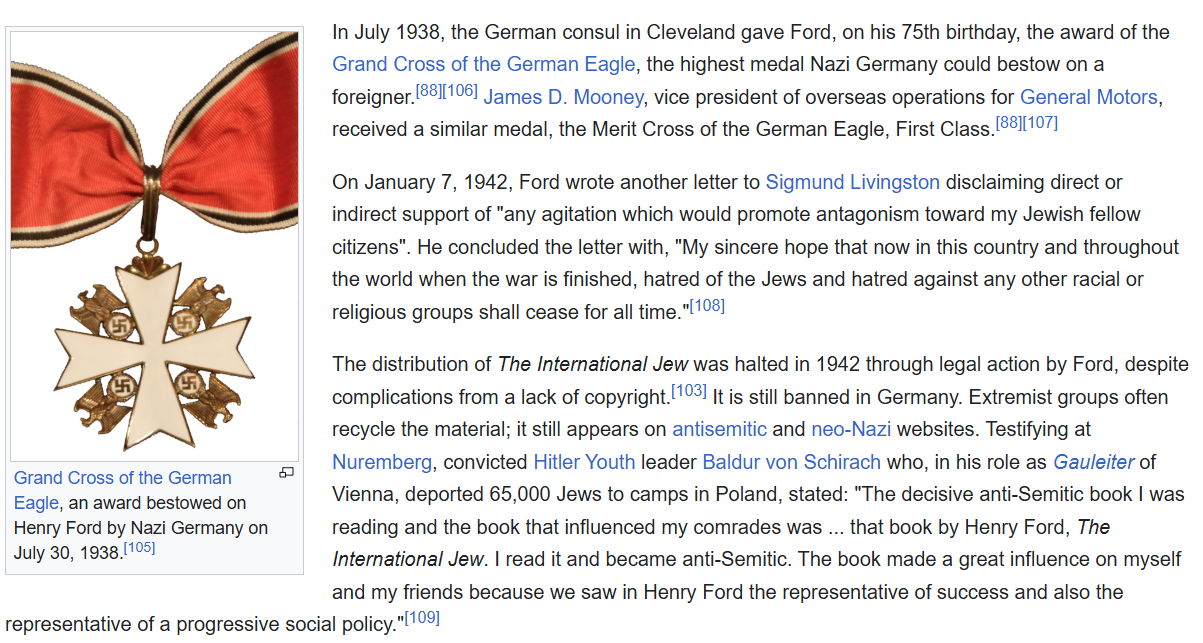Open Baldur von Schirach link
The image size is (1203, 643).
792,462
